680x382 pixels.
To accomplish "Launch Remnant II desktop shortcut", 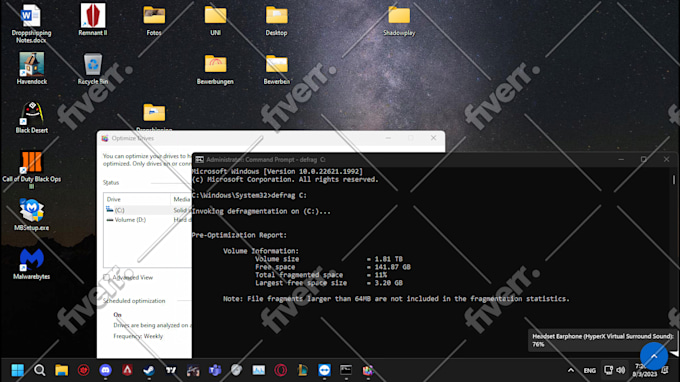I will tap(93, 20).
